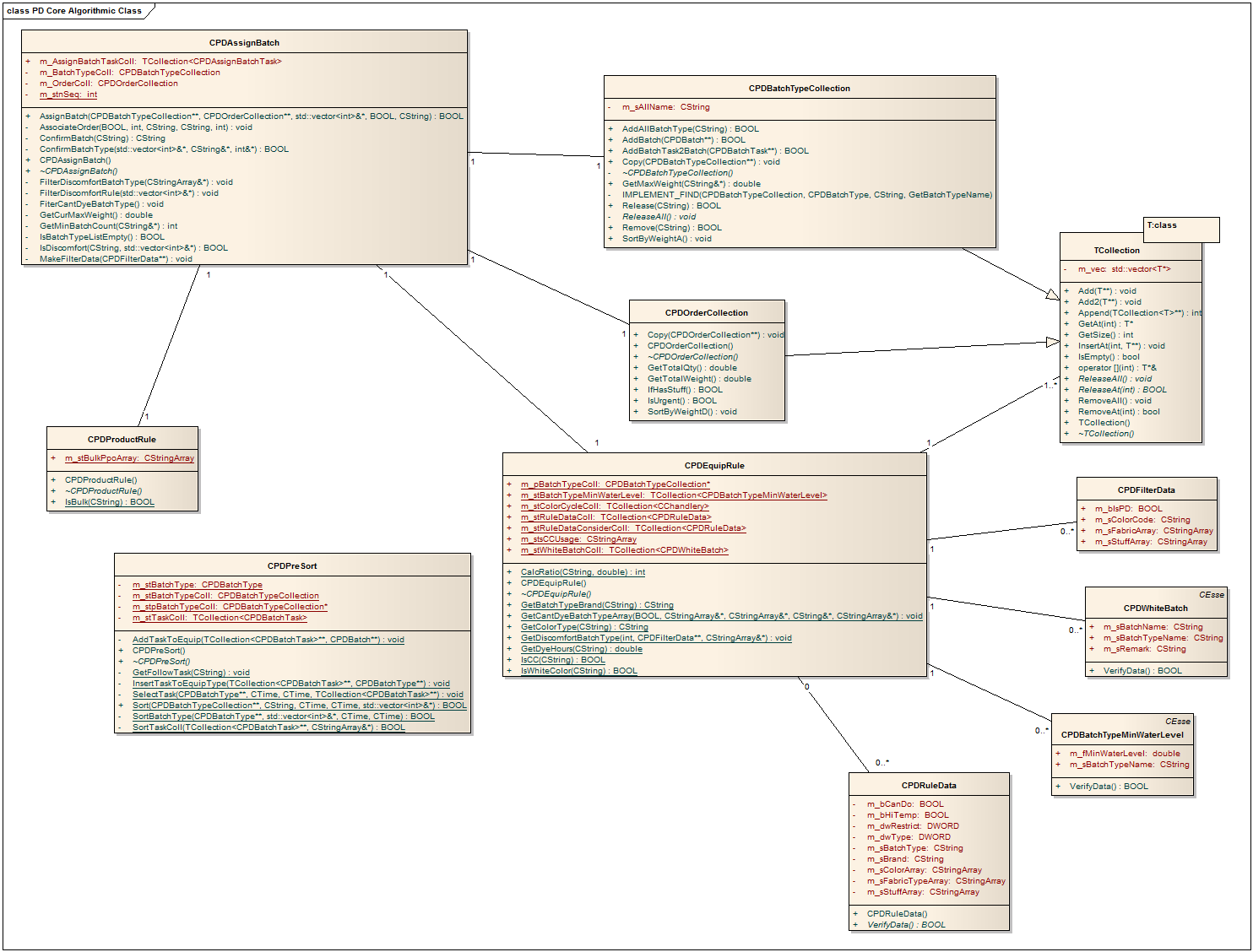This screenshot has height=952, width=1253.
Task: Select the CPDAssignBatch class title
Action: tap(244, 43)
